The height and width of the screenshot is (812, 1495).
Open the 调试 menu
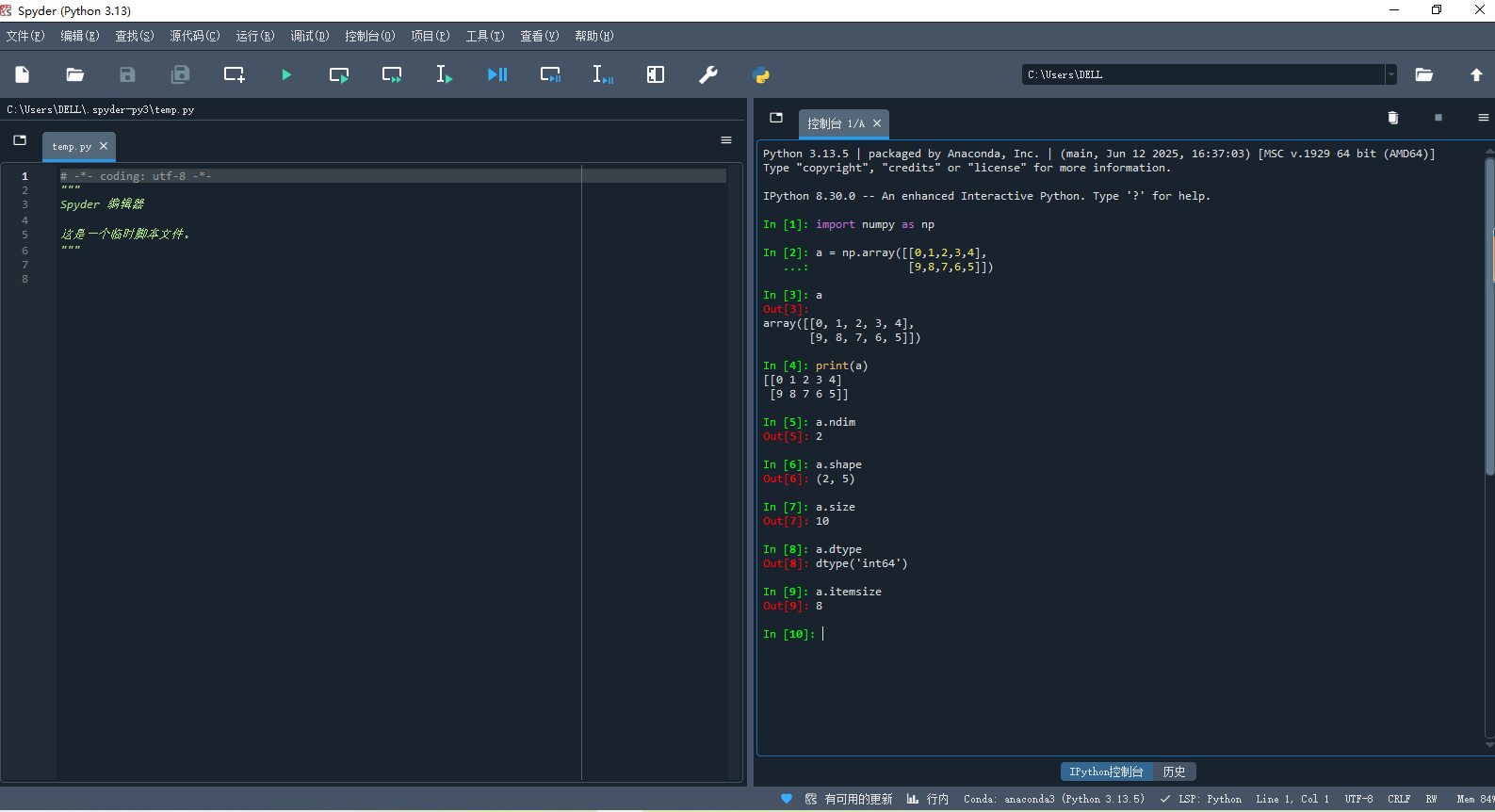coord(310,36)
